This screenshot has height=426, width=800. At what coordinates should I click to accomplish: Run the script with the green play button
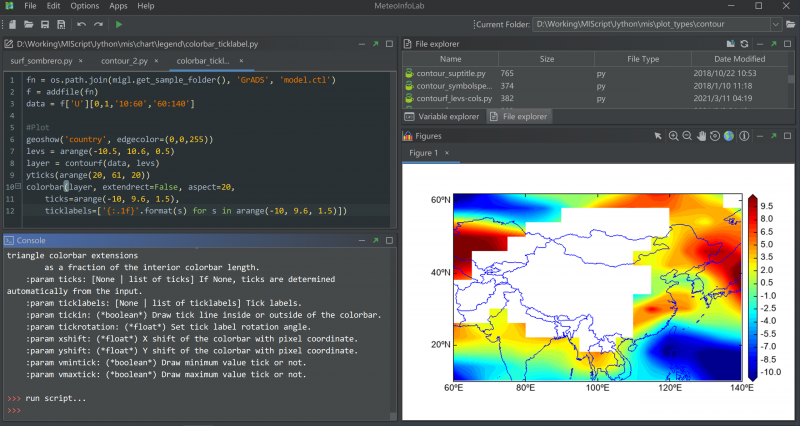pyautogui.click(x=119, y=23)
